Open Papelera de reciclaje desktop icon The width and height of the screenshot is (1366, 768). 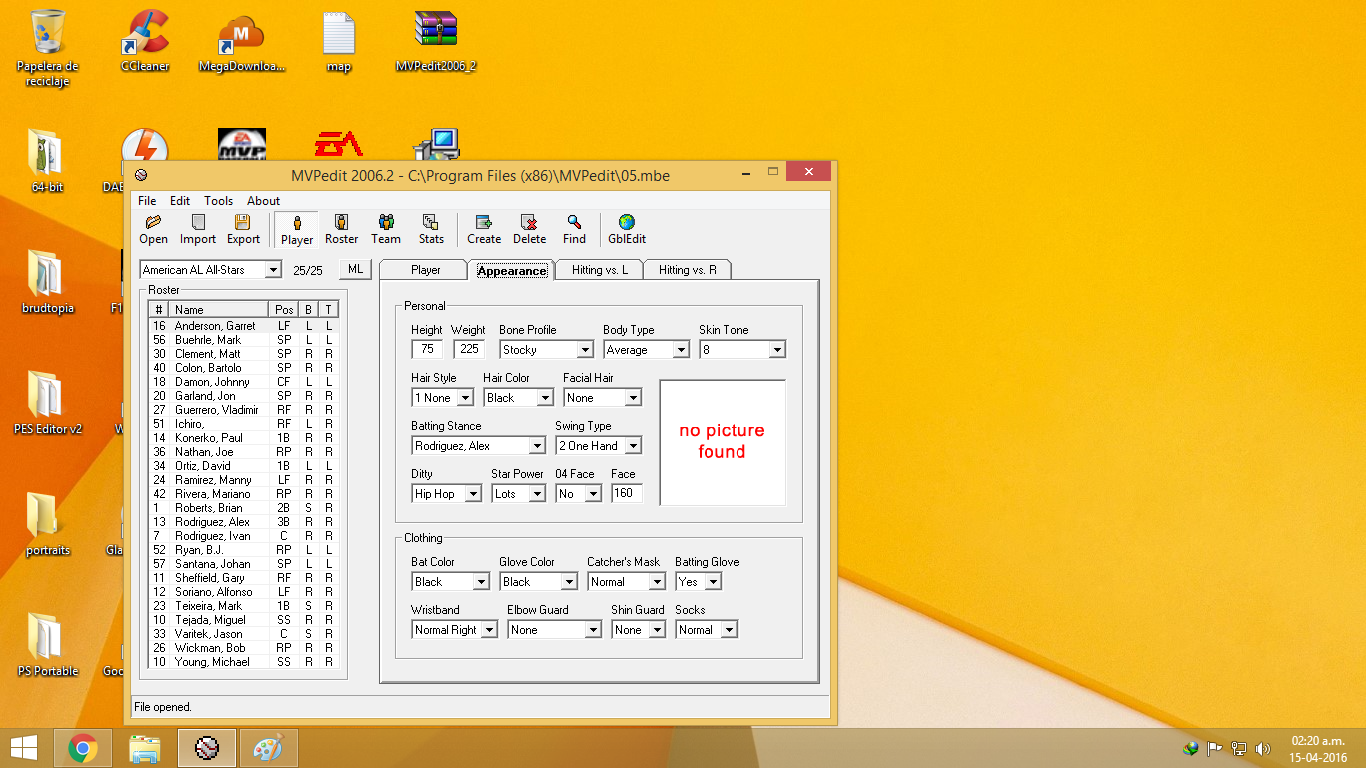tap(47, 48)
